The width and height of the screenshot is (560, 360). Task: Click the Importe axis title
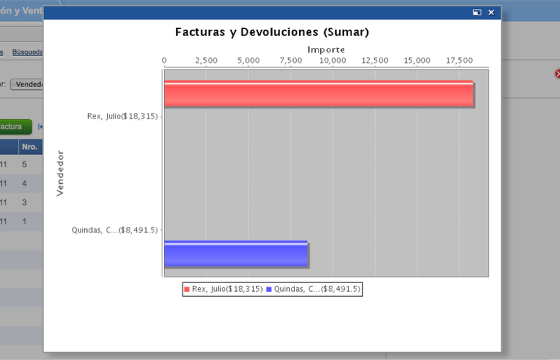(326, 50)
